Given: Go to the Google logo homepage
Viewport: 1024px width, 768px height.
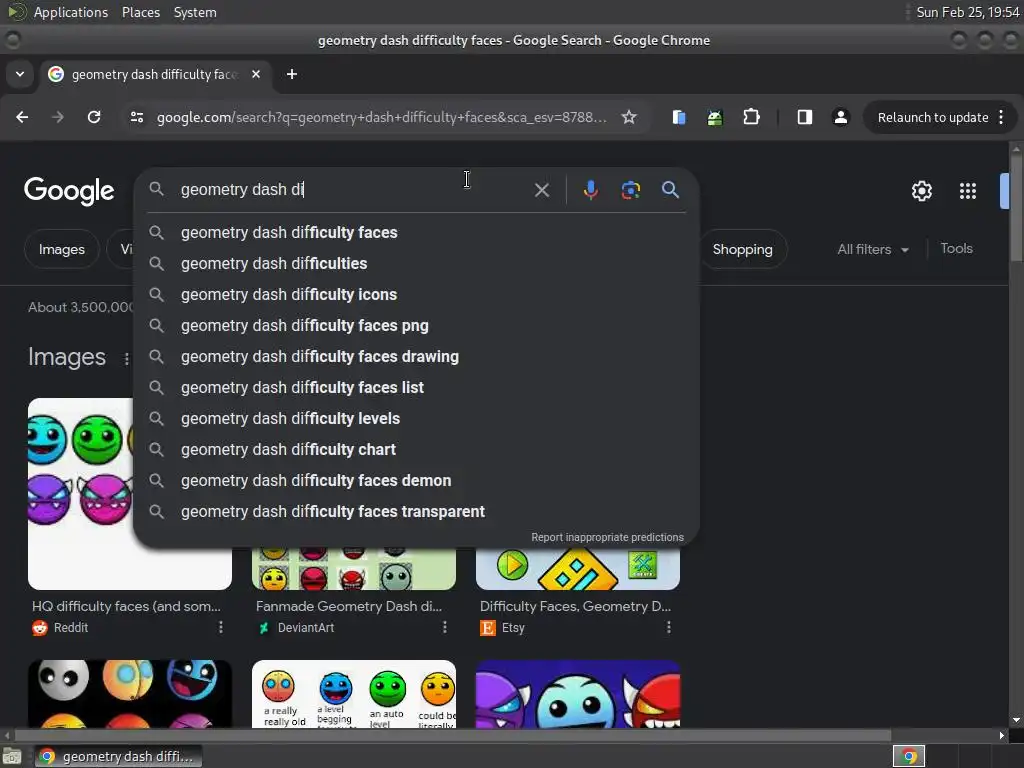Looking at the screenshot, I should coord(69,191).
